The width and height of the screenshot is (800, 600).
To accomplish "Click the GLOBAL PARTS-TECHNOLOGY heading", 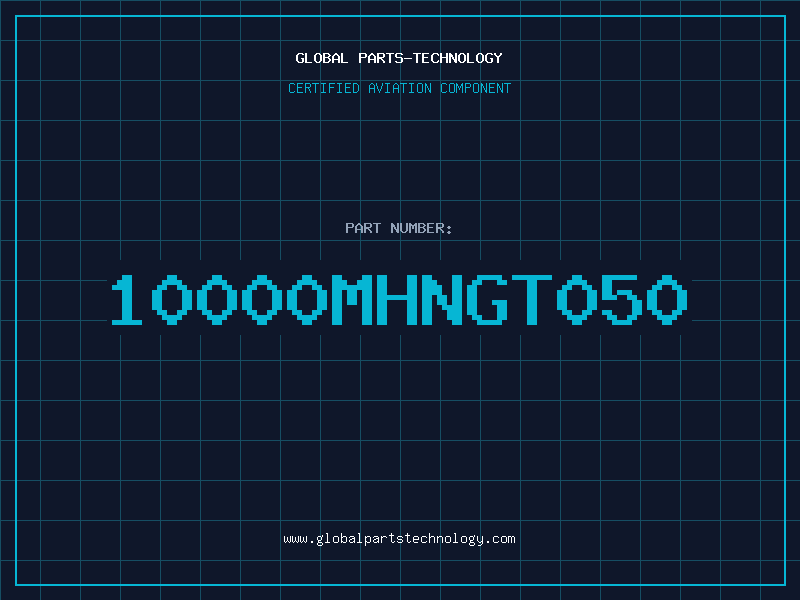I will [x=399, y=58].
